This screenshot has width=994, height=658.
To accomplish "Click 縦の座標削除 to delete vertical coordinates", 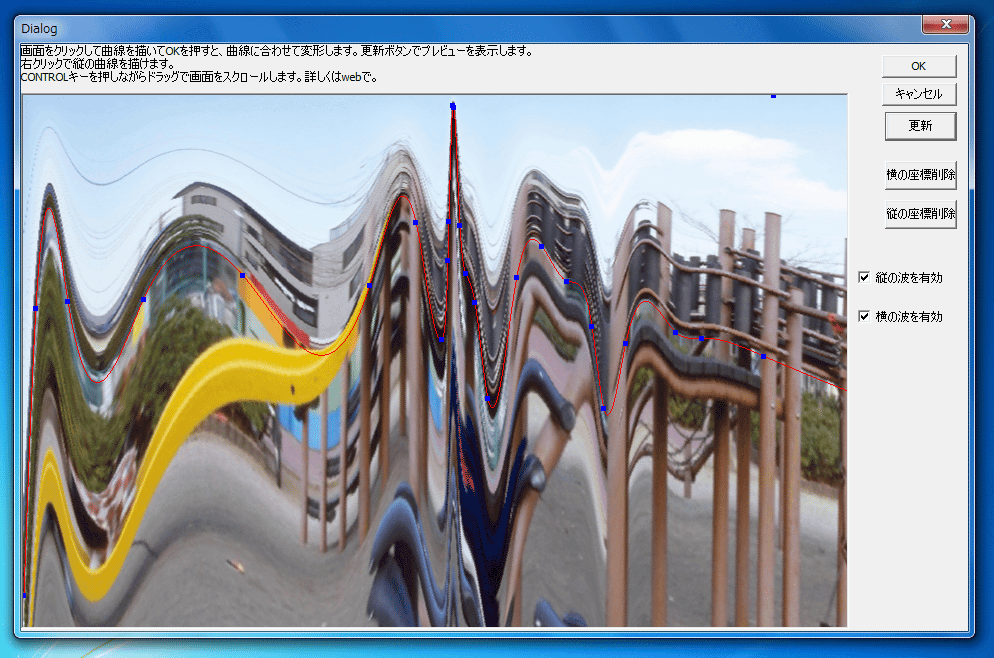I will [920, 214].
